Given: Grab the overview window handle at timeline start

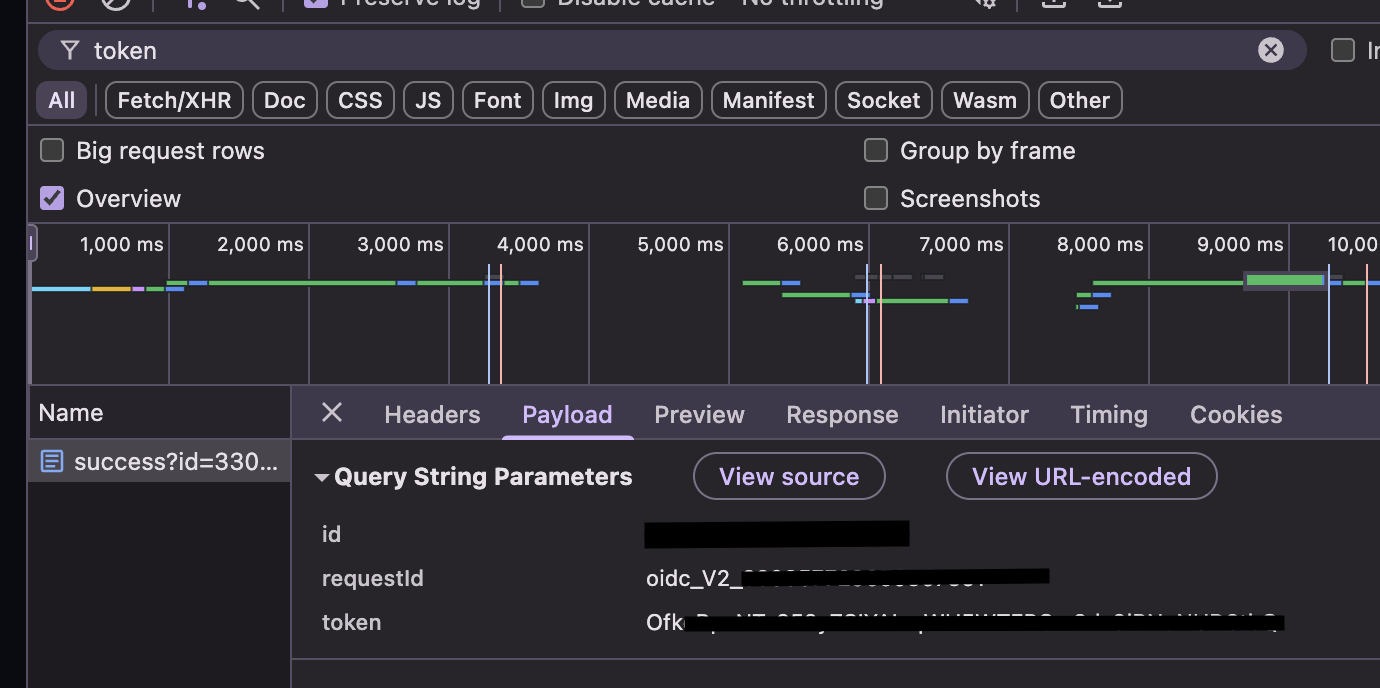Looking at the screenshot, I should coord(32,243).
